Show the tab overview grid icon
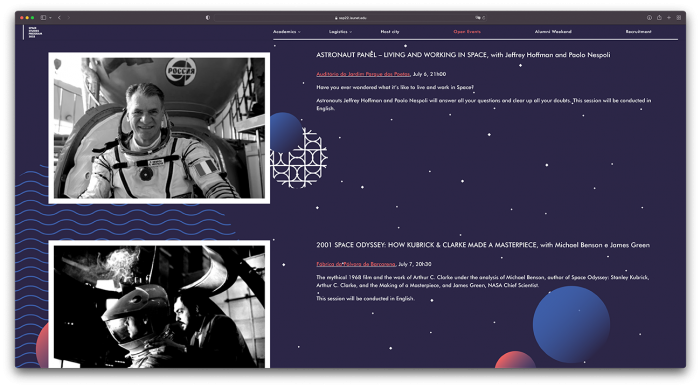Viewport: 700px width, 388px height. [679, 17]
